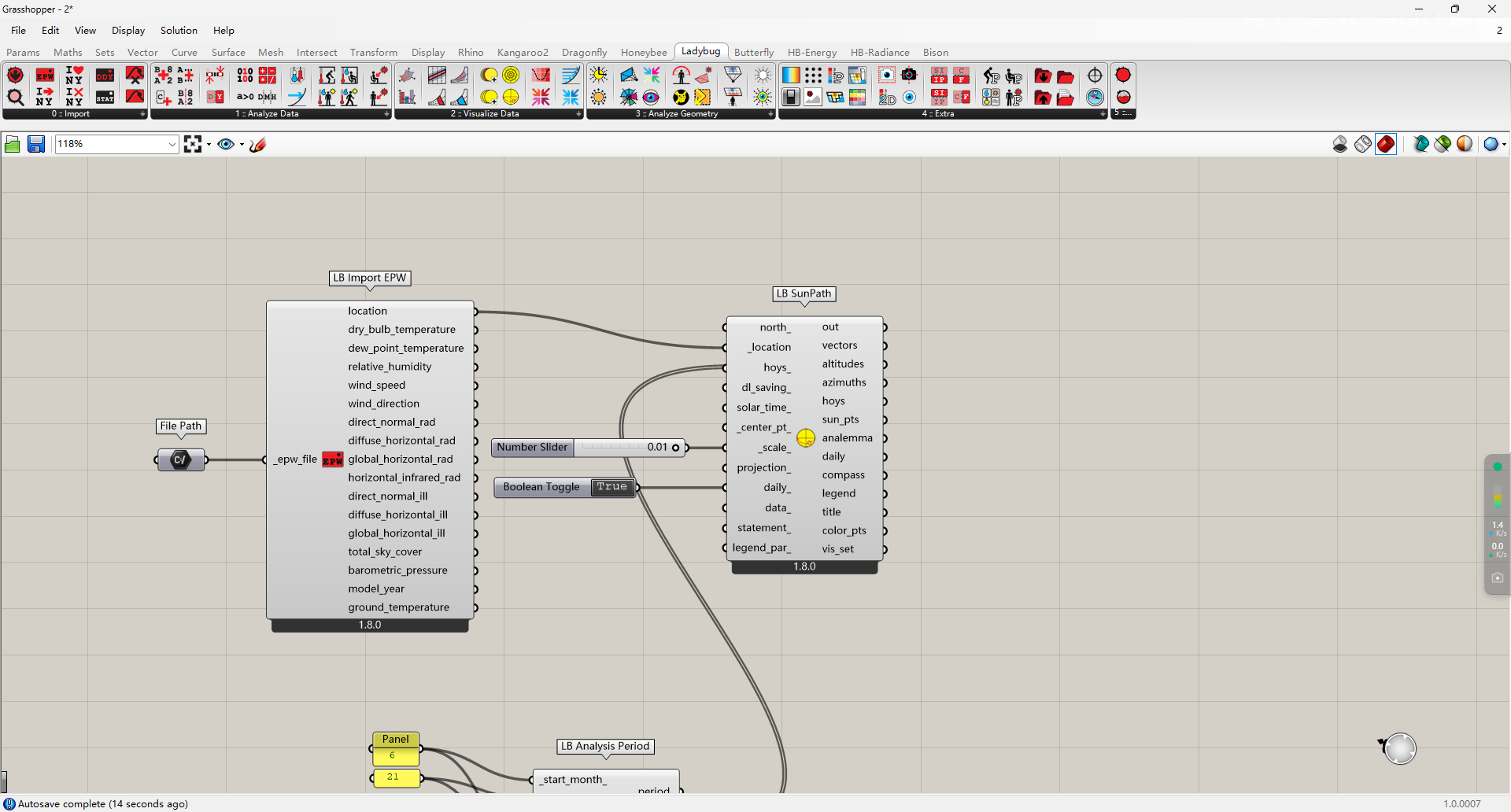Click the C to F temperature conversion icon
This screenshot has width=1511, height=812.
click(x=961, y=76)
